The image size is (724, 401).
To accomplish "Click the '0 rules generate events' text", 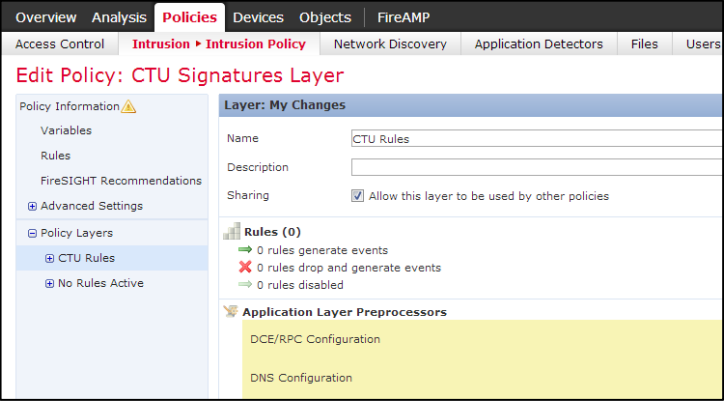I will click(x=322, y=250).
